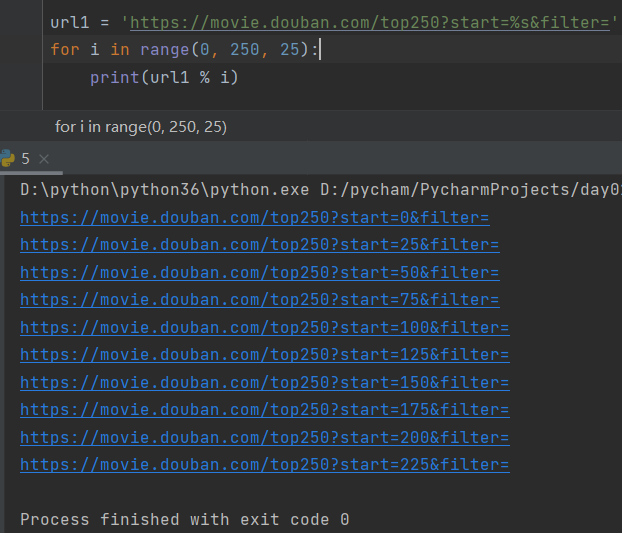Select the run tab labeled 5
The height and width of the screenshot is (533, 622).
25,159
